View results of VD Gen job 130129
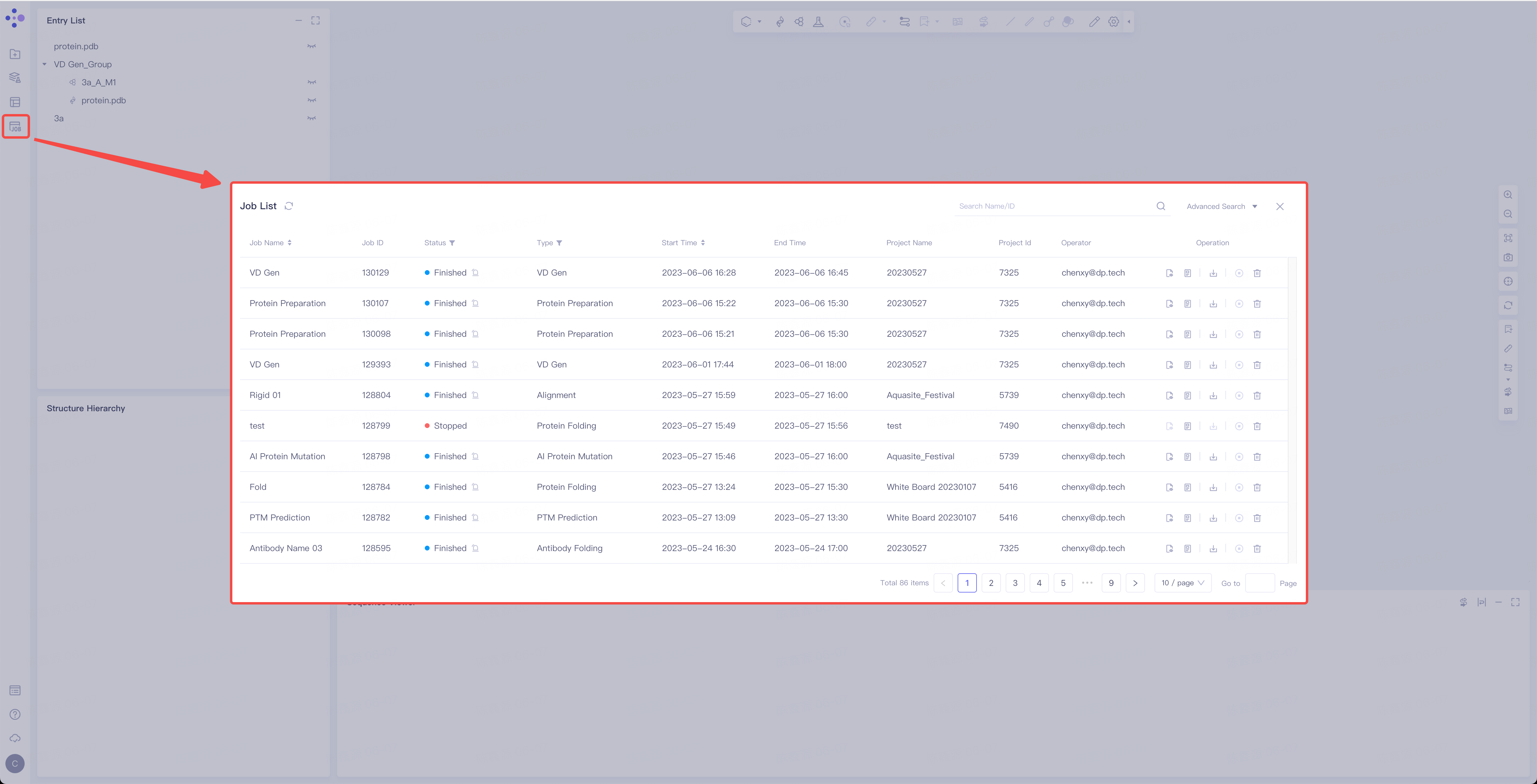The width and height of the screenshot is (1537, 784). pos(1170,273)
